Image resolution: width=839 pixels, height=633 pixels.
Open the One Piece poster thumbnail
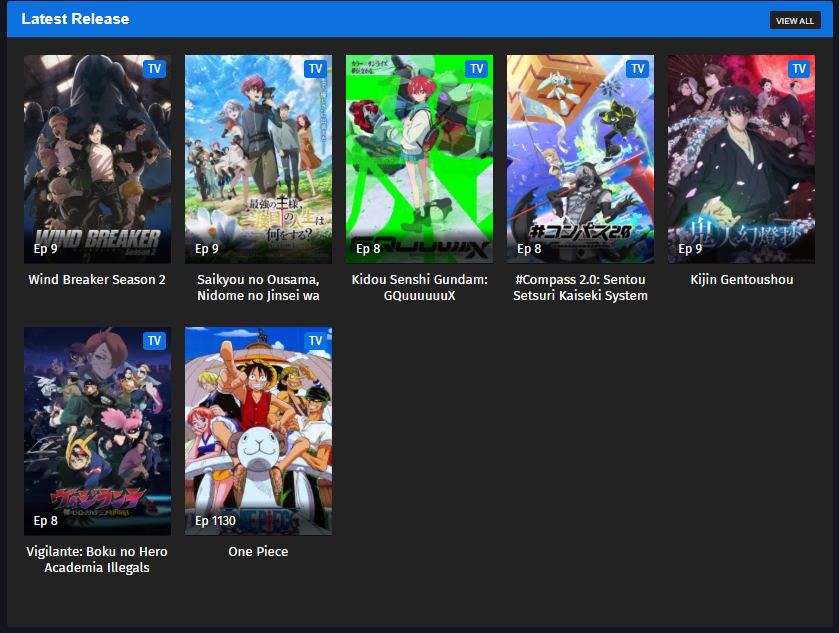(x=258, y=431)
